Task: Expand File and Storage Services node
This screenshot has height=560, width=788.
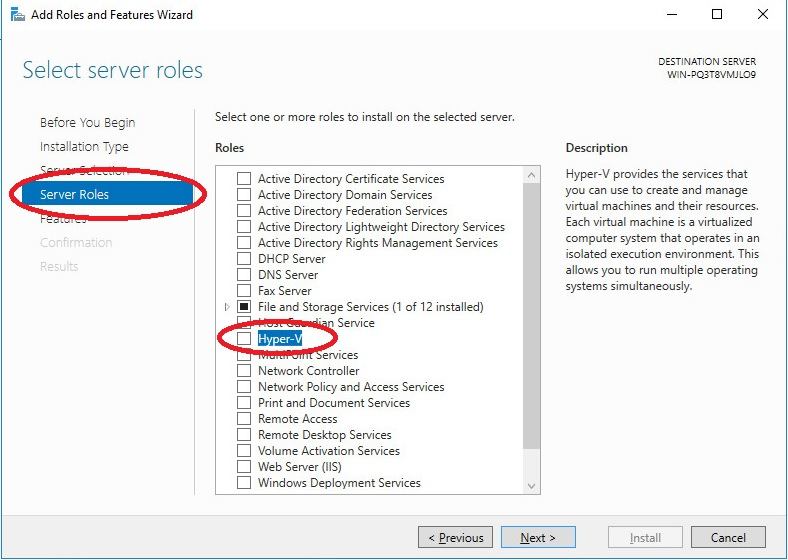Action: (x=227, y=307)
